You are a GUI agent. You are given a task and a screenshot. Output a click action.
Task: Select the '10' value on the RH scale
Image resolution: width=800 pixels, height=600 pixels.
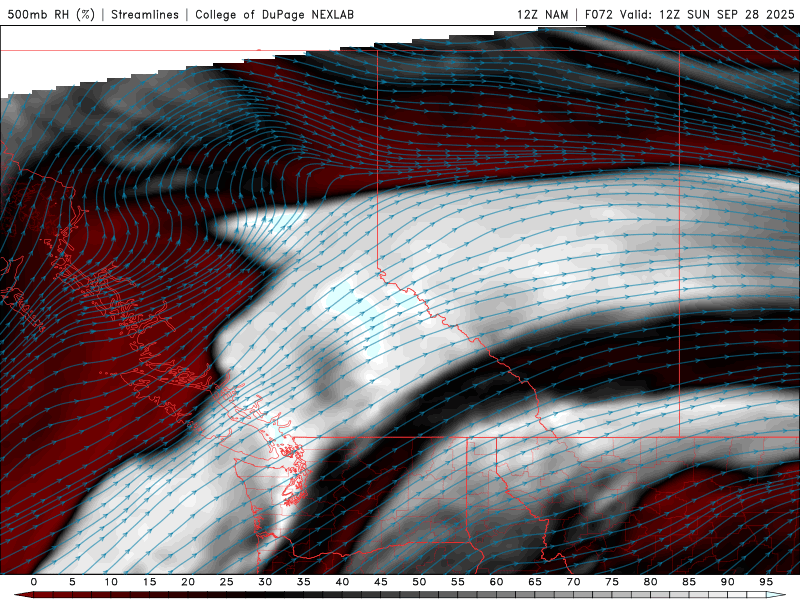(x=111, y=582)
